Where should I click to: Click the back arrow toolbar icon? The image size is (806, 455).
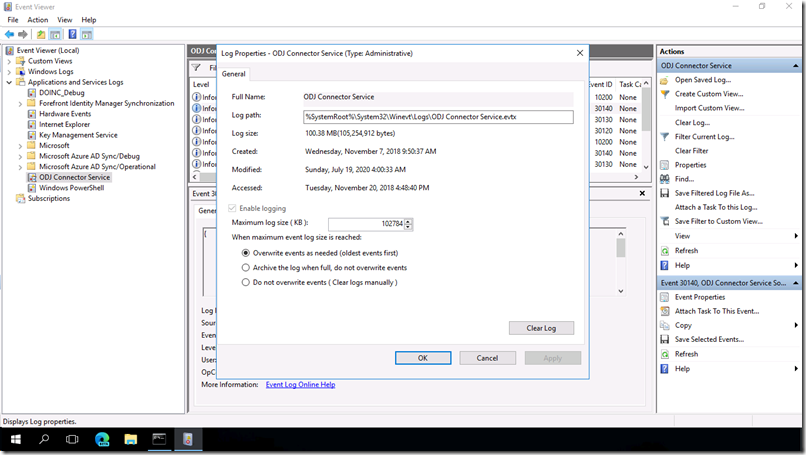[9, 34]
